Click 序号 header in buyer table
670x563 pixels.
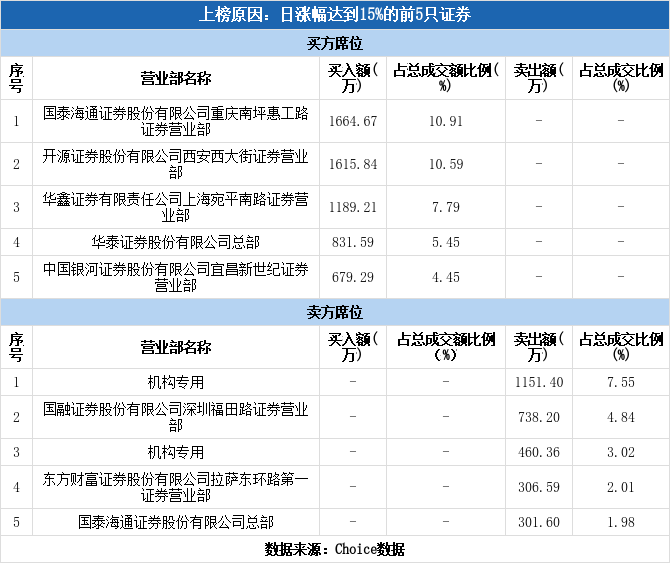[16, 78]
